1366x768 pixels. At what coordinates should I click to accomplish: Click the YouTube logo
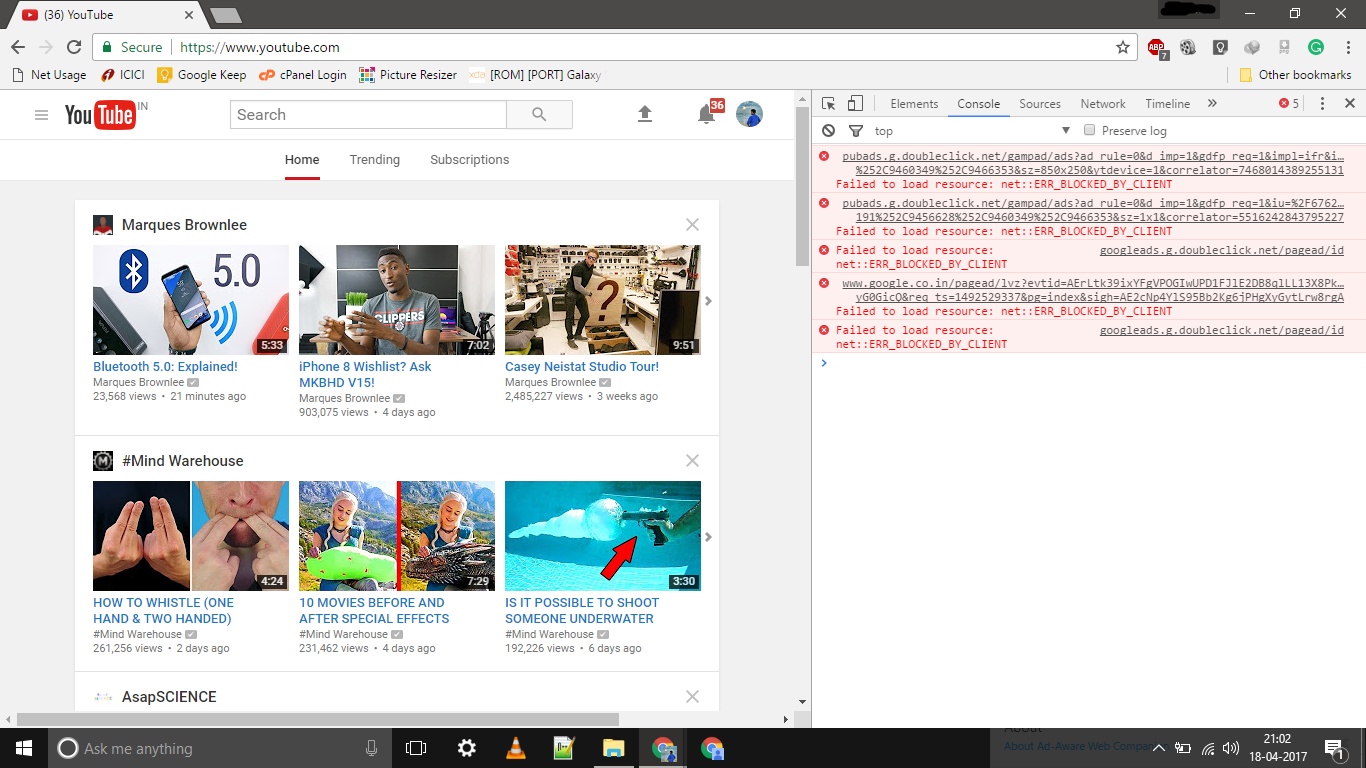[99, 115]
